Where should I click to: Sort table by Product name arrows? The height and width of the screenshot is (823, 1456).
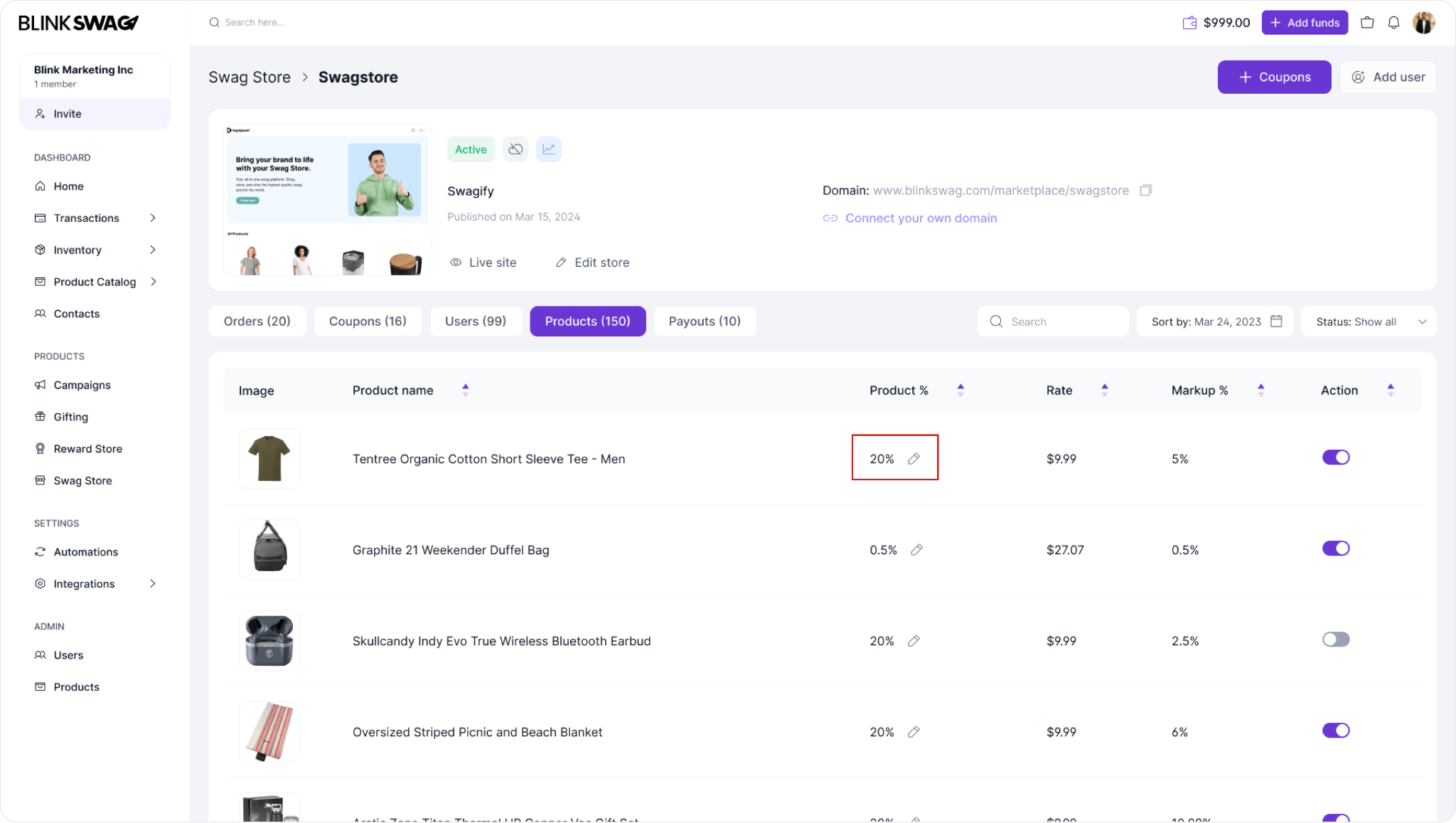(x=466, y=390)
